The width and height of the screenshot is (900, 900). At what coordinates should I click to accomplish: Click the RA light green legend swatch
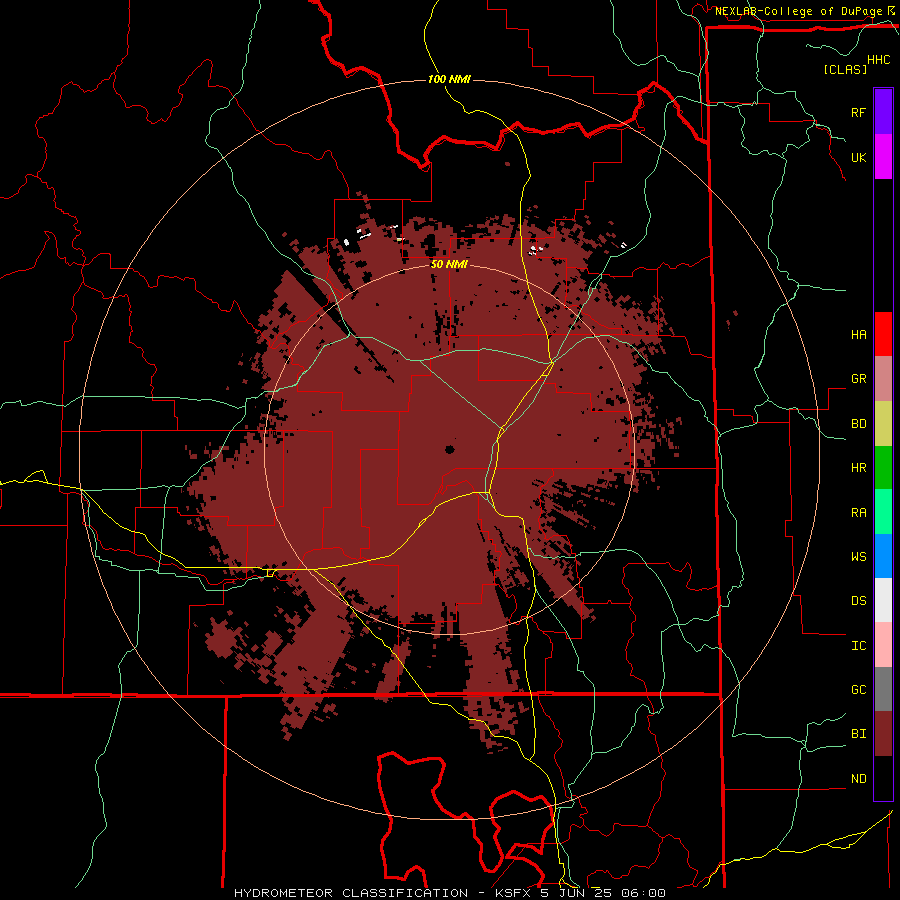tap(883, 512)
